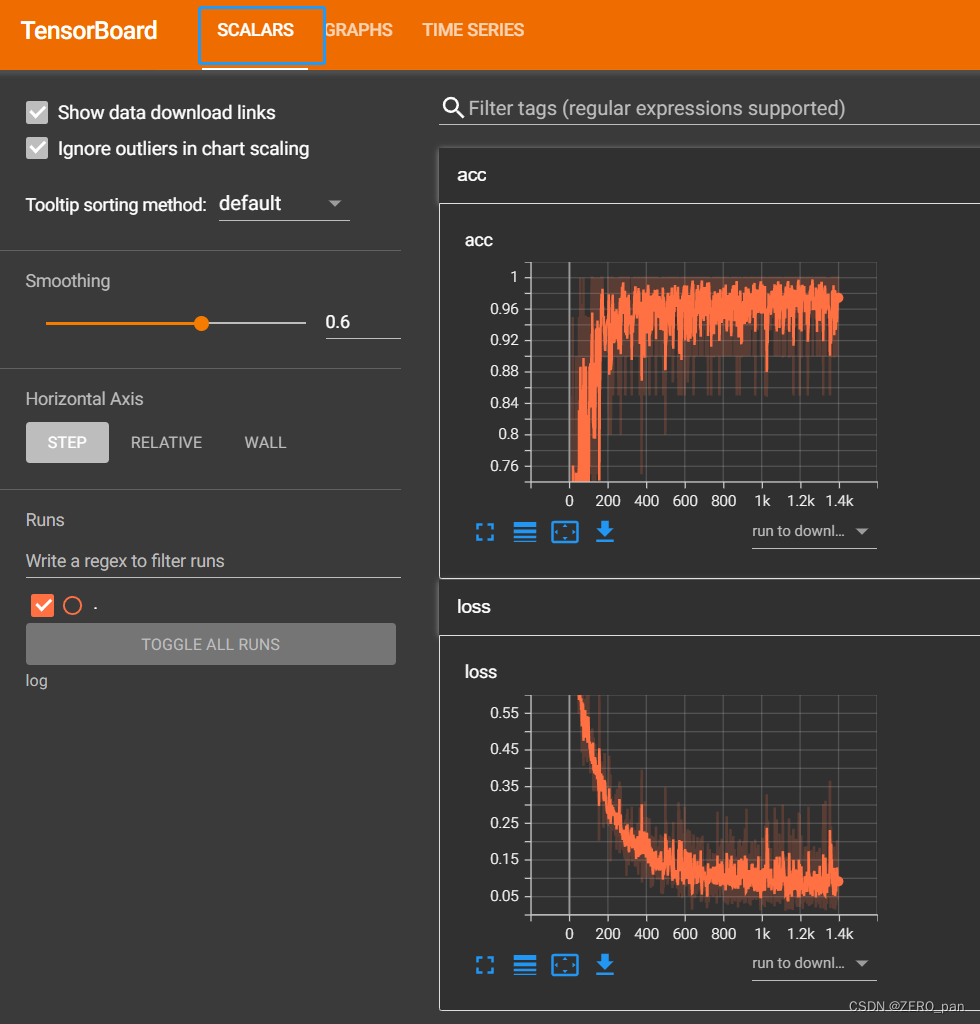Click the Horizontal Axis label
The width and height of the screenshot is (980, 1024).
[x=84, y=398]
